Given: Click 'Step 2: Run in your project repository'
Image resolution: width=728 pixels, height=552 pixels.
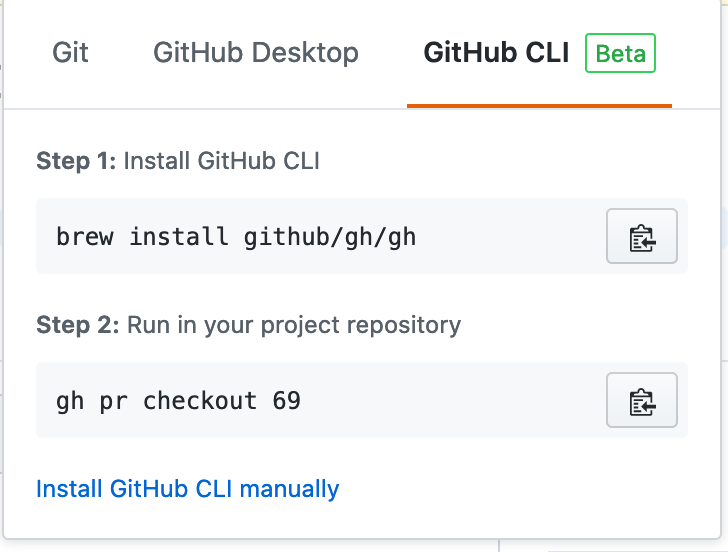Looking at the screenshot, I should tap(248, 325).
